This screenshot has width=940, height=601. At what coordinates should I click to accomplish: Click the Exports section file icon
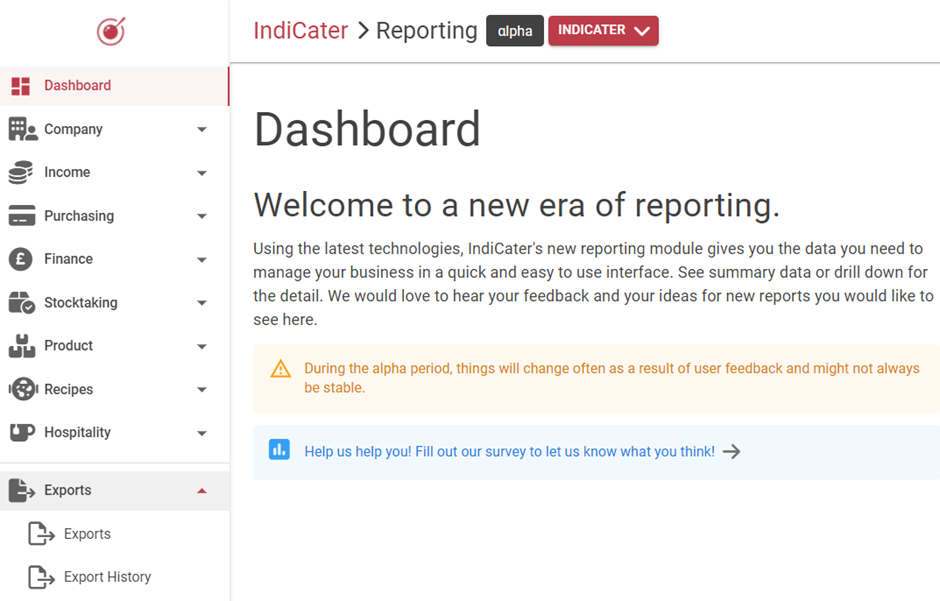(x=22, y=491)
